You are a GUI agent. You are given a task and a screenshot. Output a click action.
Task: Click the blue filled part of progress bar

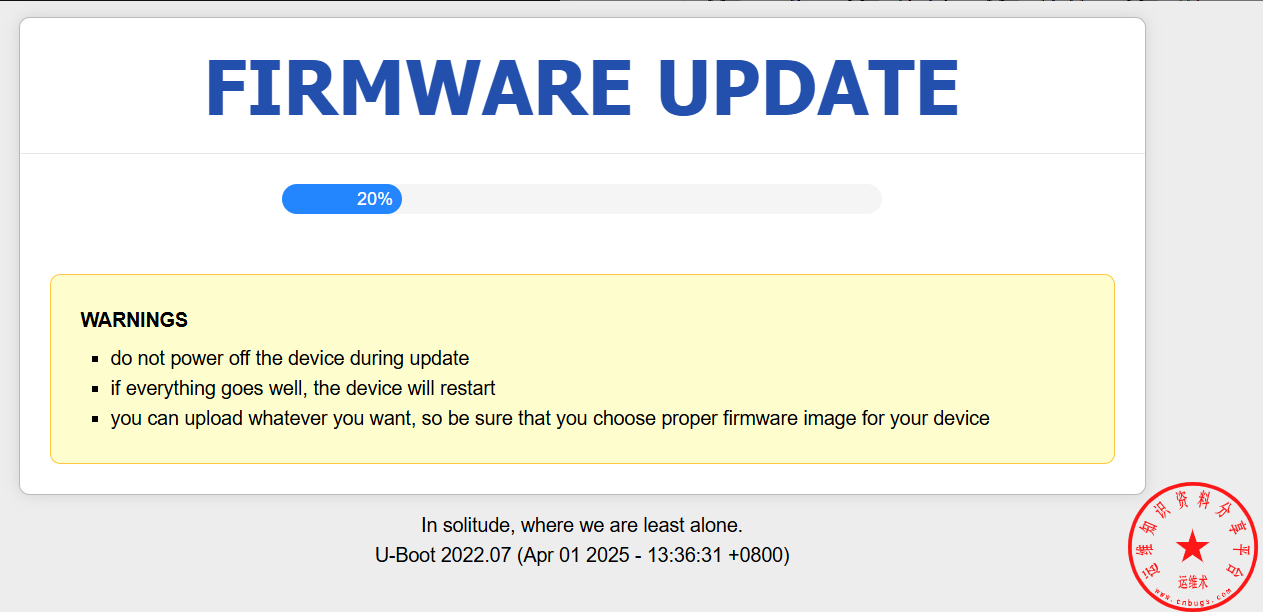(x=320, y=199)
